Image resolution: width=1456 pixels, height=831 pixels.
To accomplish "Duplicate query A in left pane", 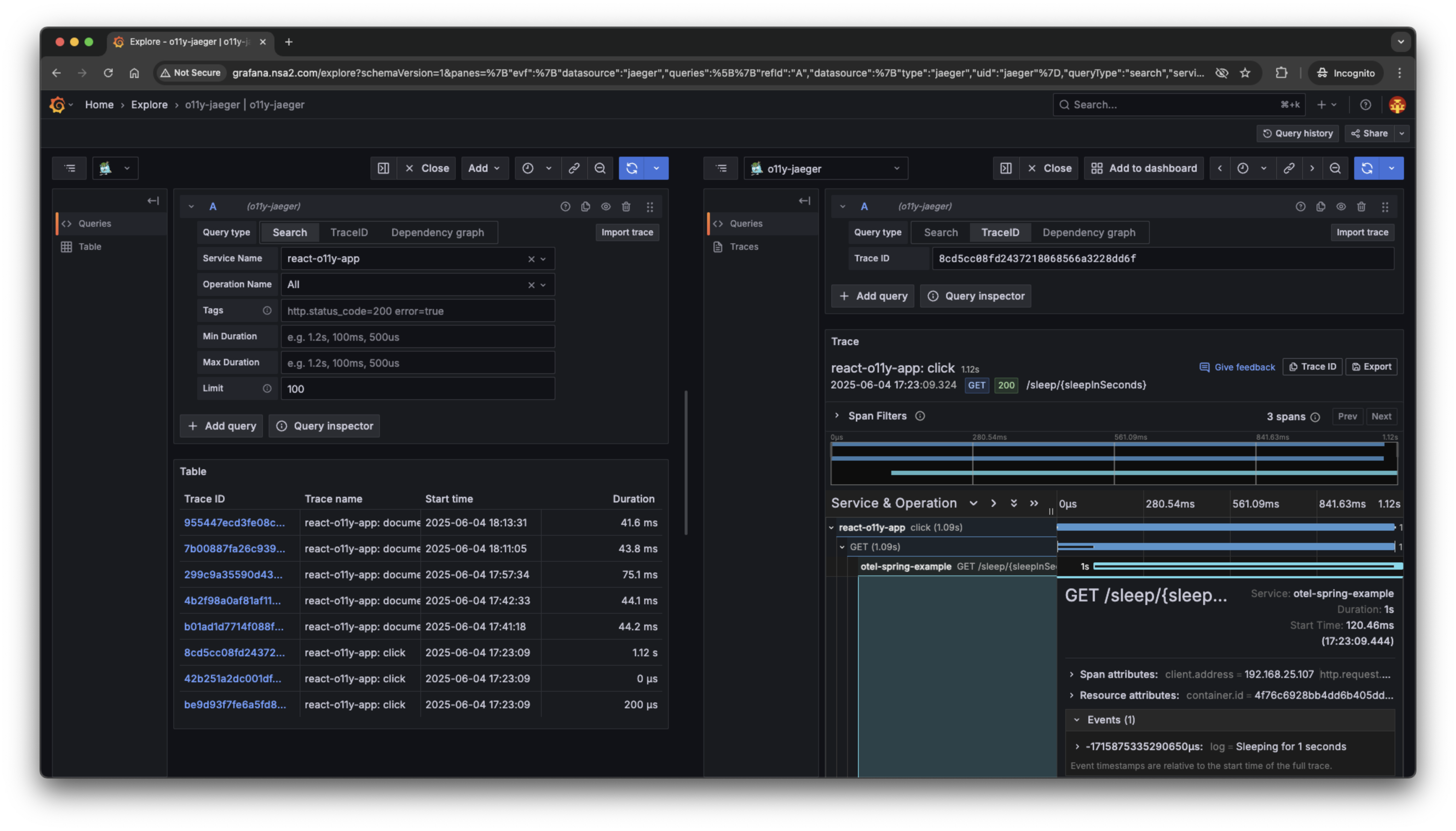I will click(585, 206).
